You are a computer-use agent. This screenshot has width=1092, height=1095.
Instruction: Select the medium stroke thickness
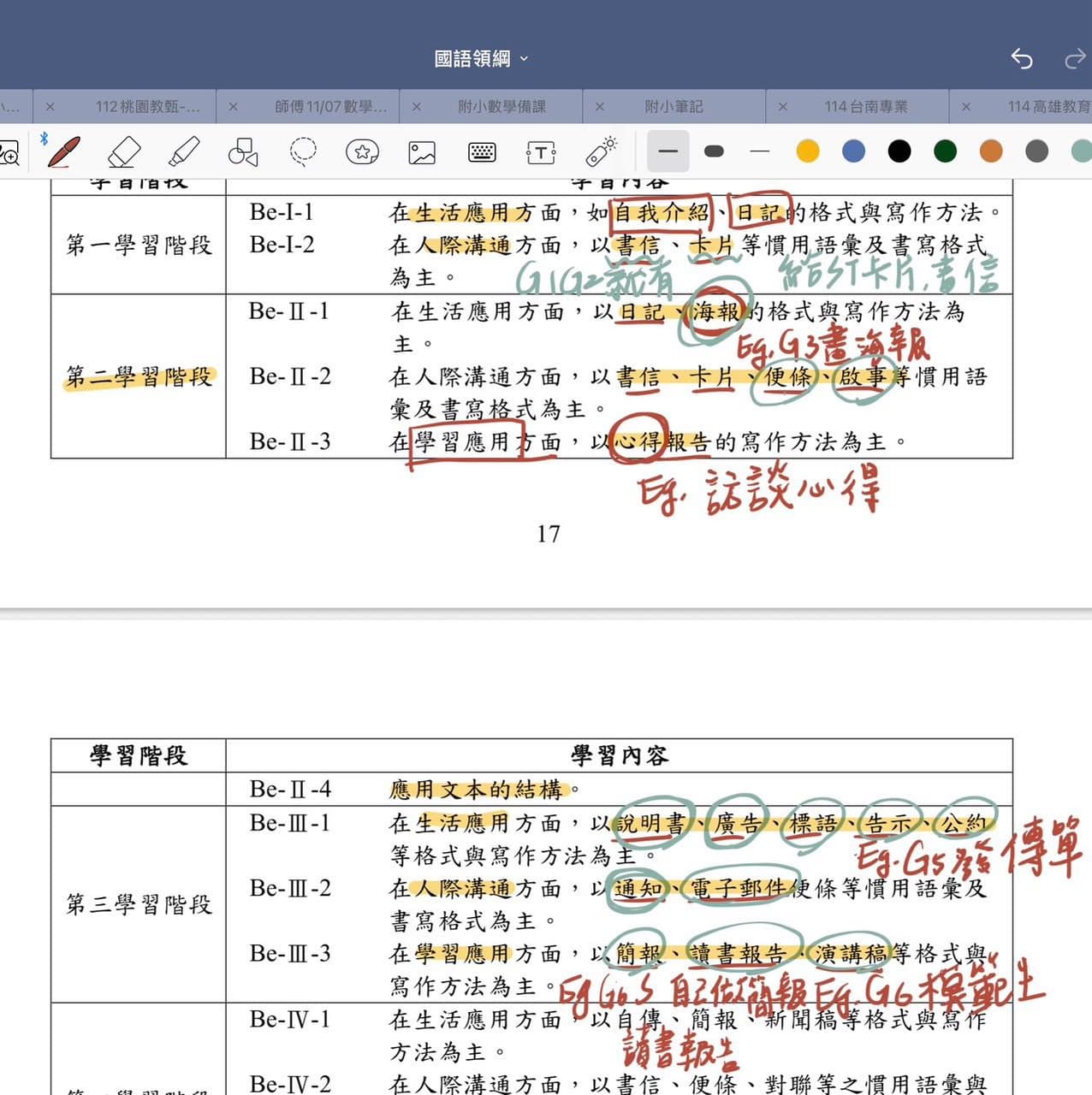(x=668, y=151)
